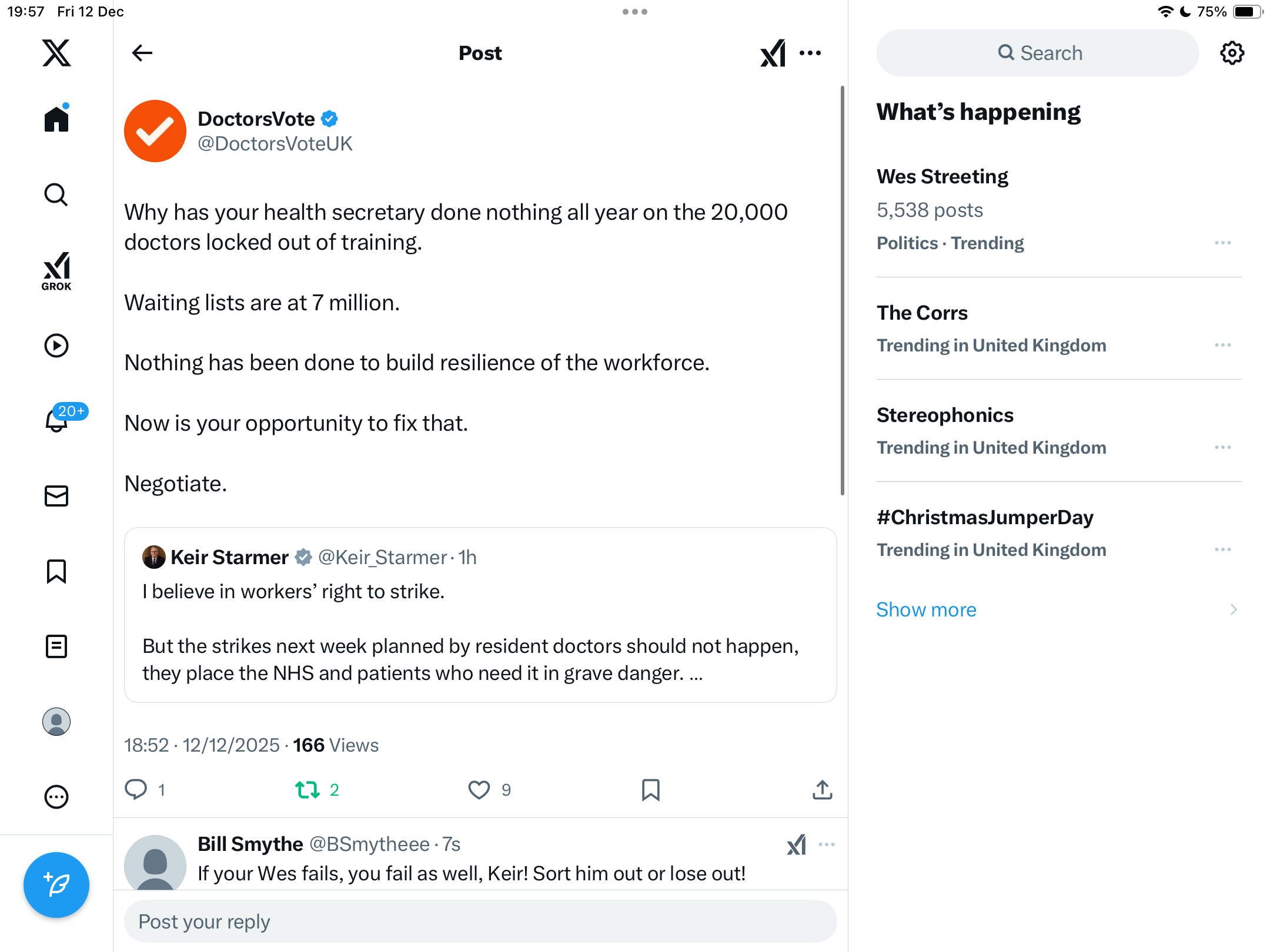The width and height of the screenshot is (1270, 952).
Task: Bookmark the DoctorsVote post
Action: tap(650, 790)
